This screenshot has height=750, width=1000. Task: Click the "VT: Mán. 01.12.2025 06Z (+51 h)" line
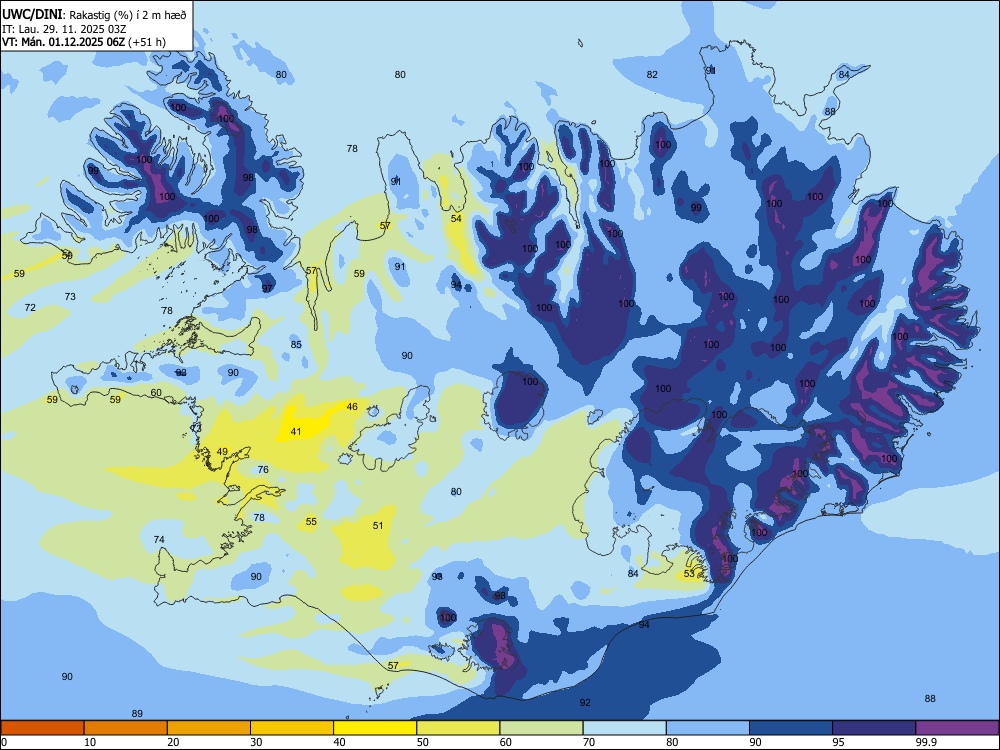tap(84, 42)
